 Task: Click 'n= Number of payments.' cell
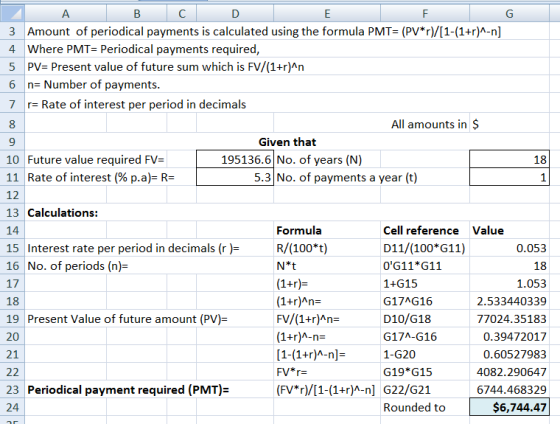point(94,85)
